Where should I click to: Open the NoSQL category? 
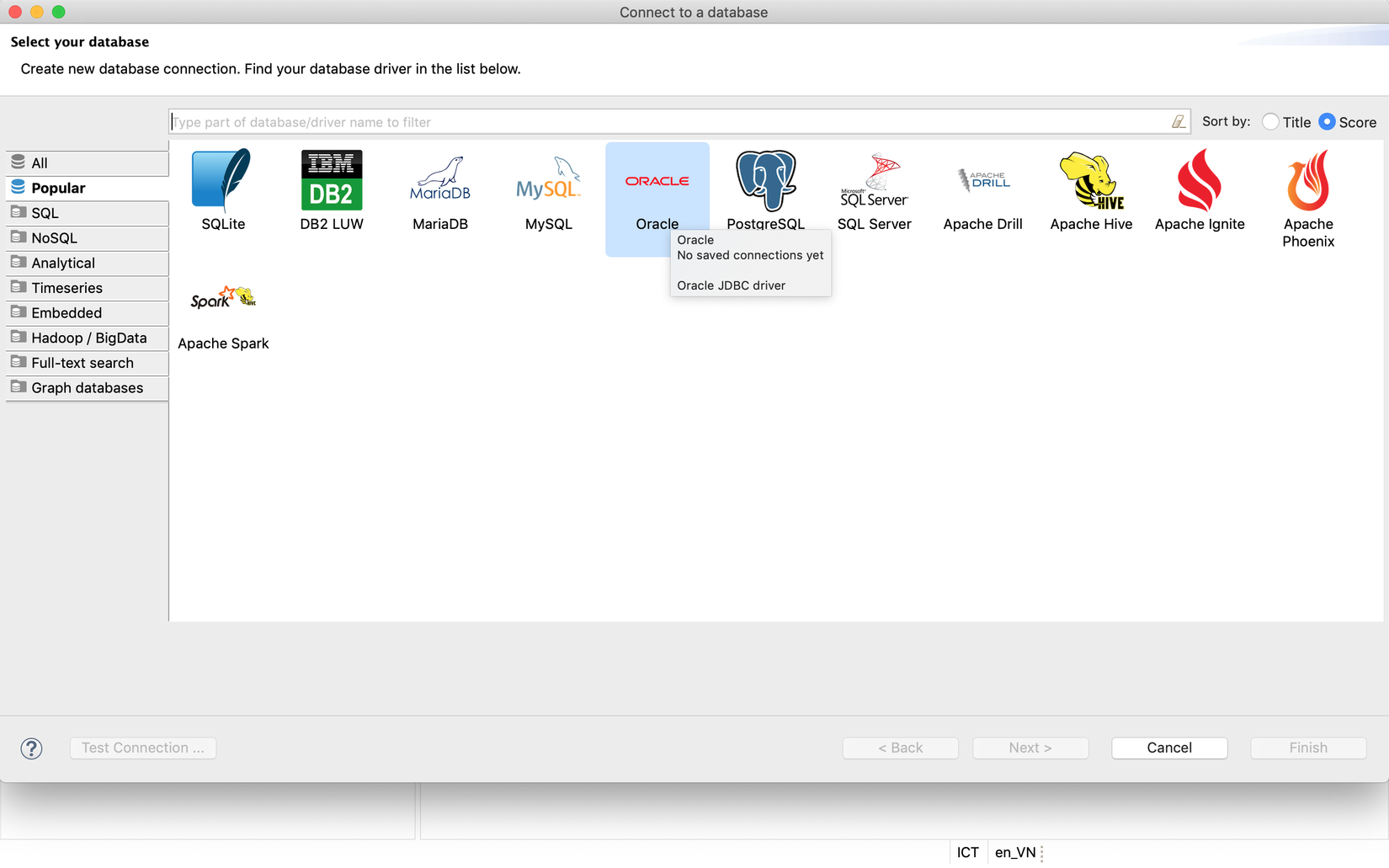coord(88,238)
